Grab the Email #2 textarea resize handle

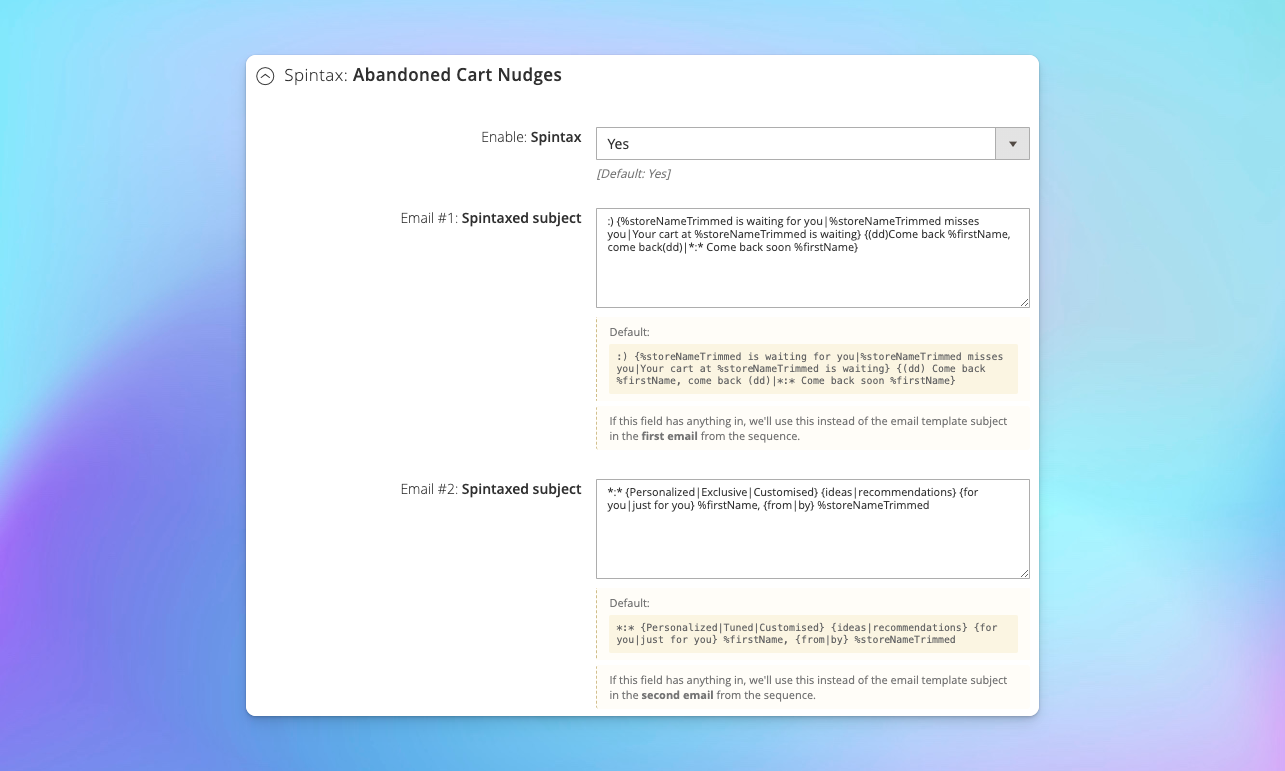(1023, 573)
